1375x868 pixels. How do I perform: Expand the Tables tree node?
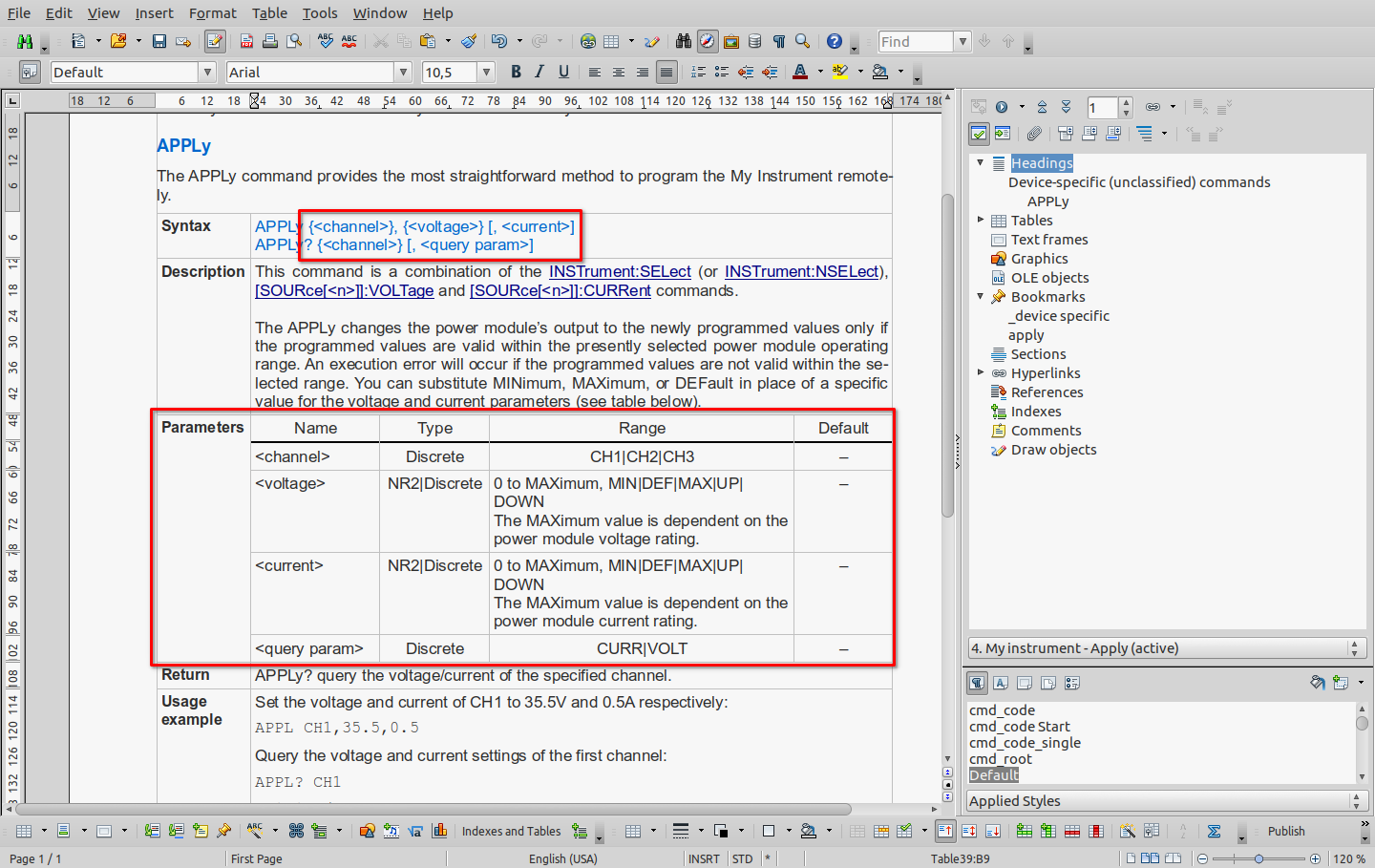[980, 220]
